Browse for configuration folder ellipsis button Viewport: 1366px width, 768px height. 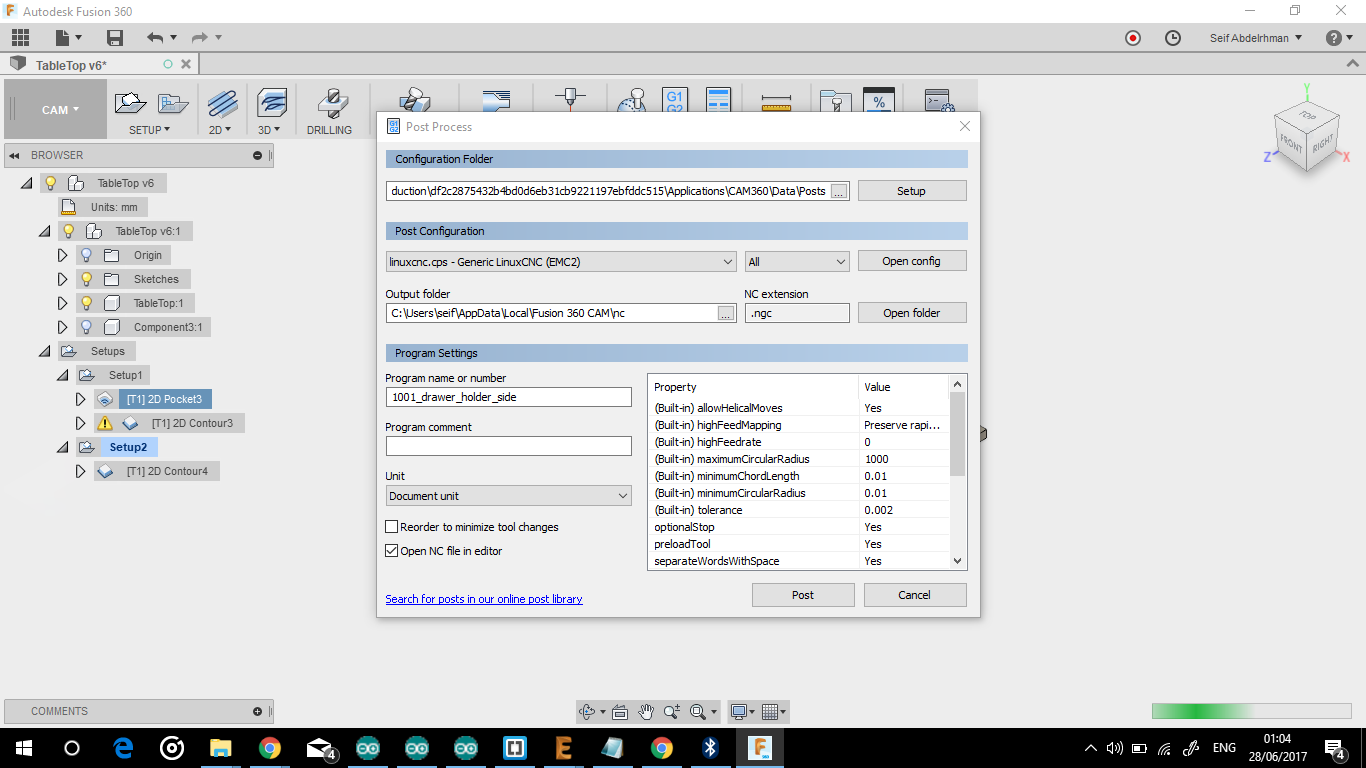tap(839, 191)
